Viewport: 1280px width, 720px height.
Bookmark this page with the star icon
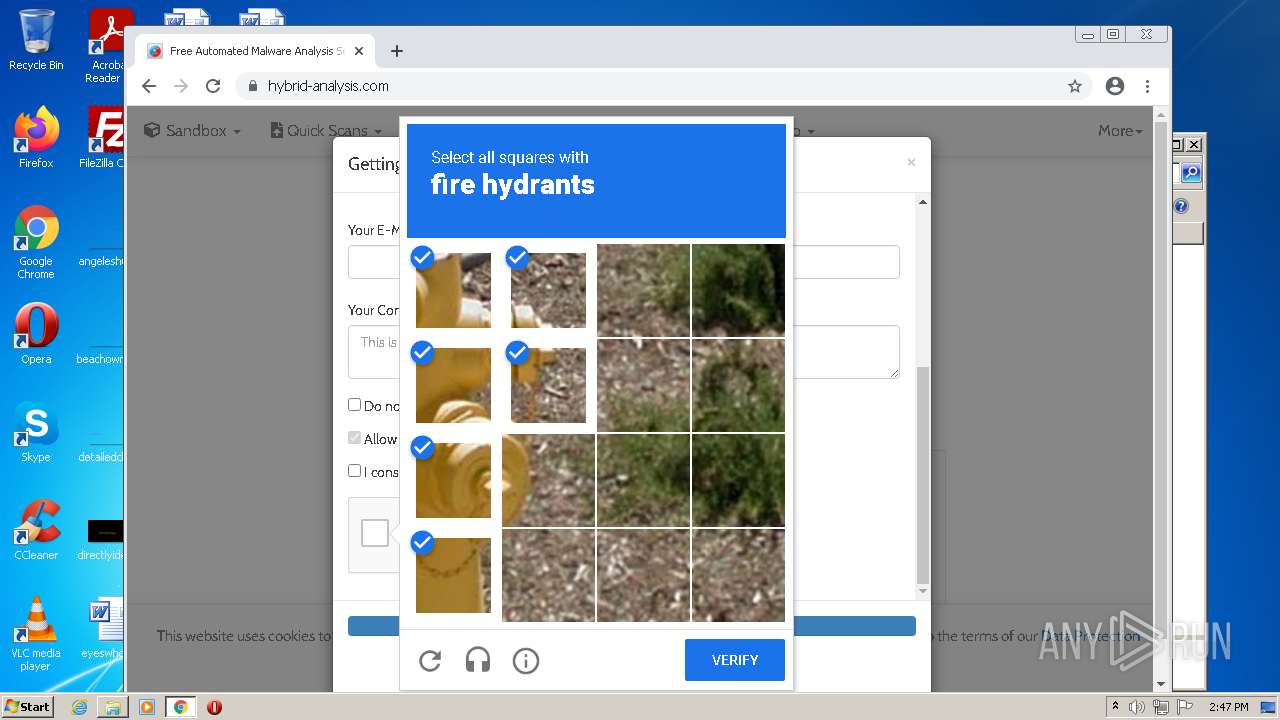(1075, 86)
